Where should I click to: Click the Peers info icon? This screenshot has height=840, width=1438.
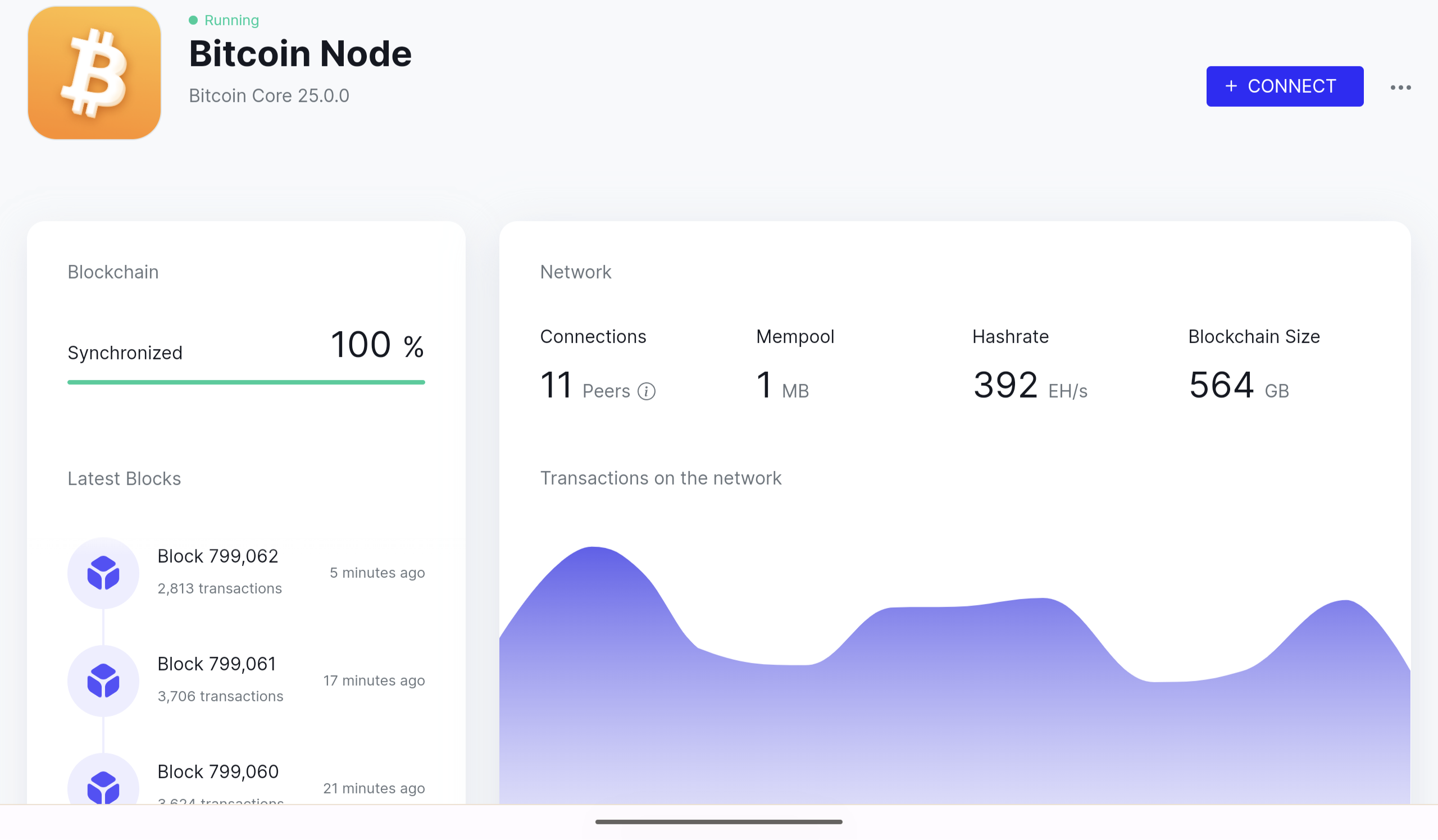[x=646, y=392]
